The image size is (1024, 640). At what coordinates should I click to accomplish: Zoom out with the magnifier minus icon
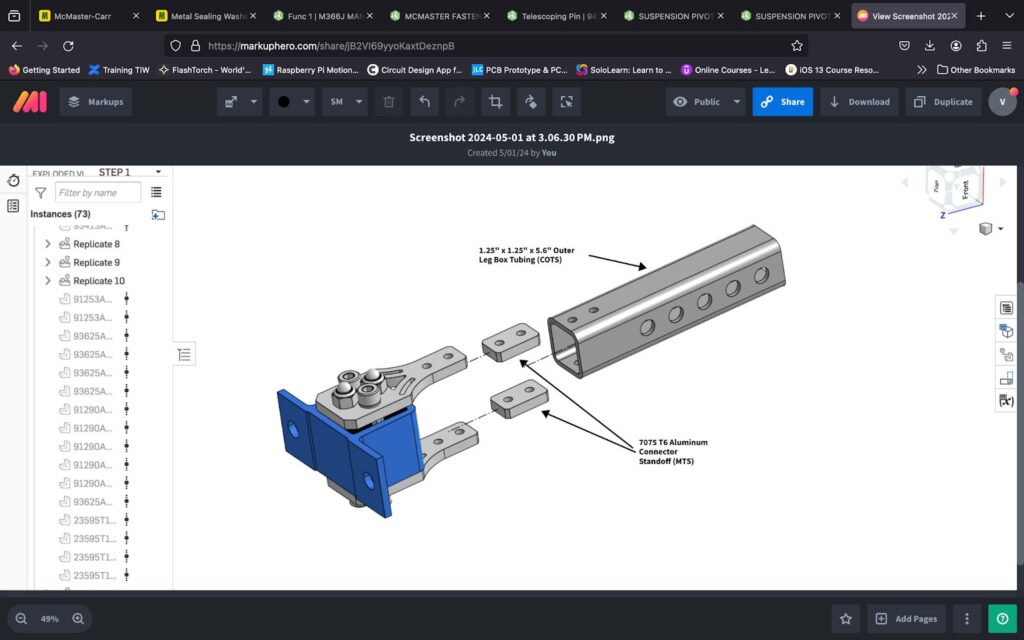(x=21, y=618)
